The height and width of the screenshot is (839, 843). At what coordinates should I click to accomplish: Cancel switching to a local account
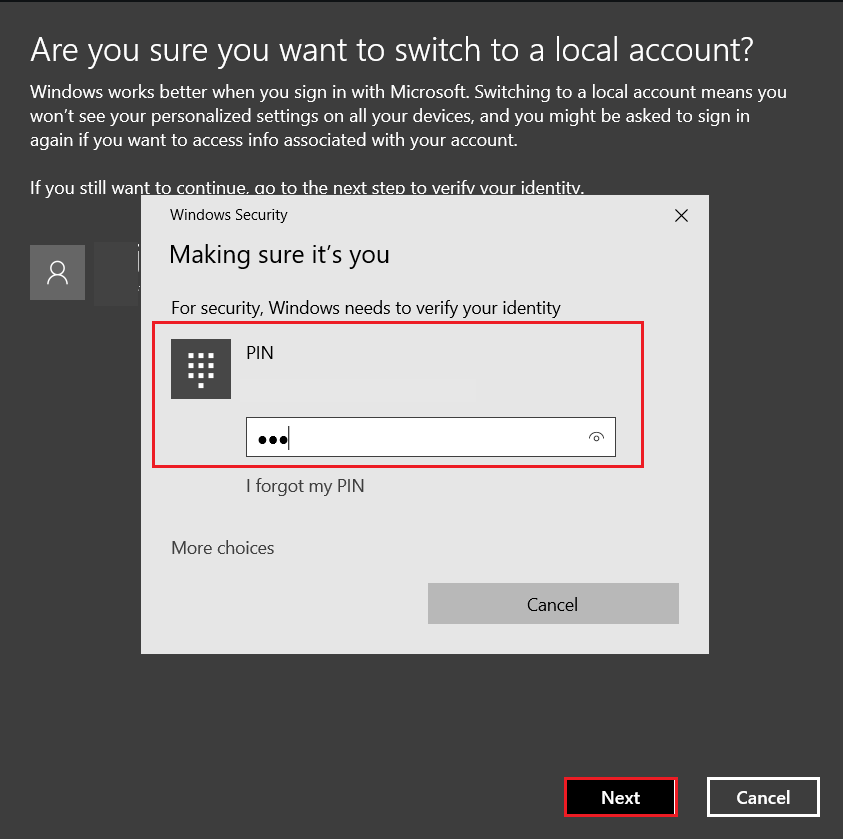tap(763, 797)
